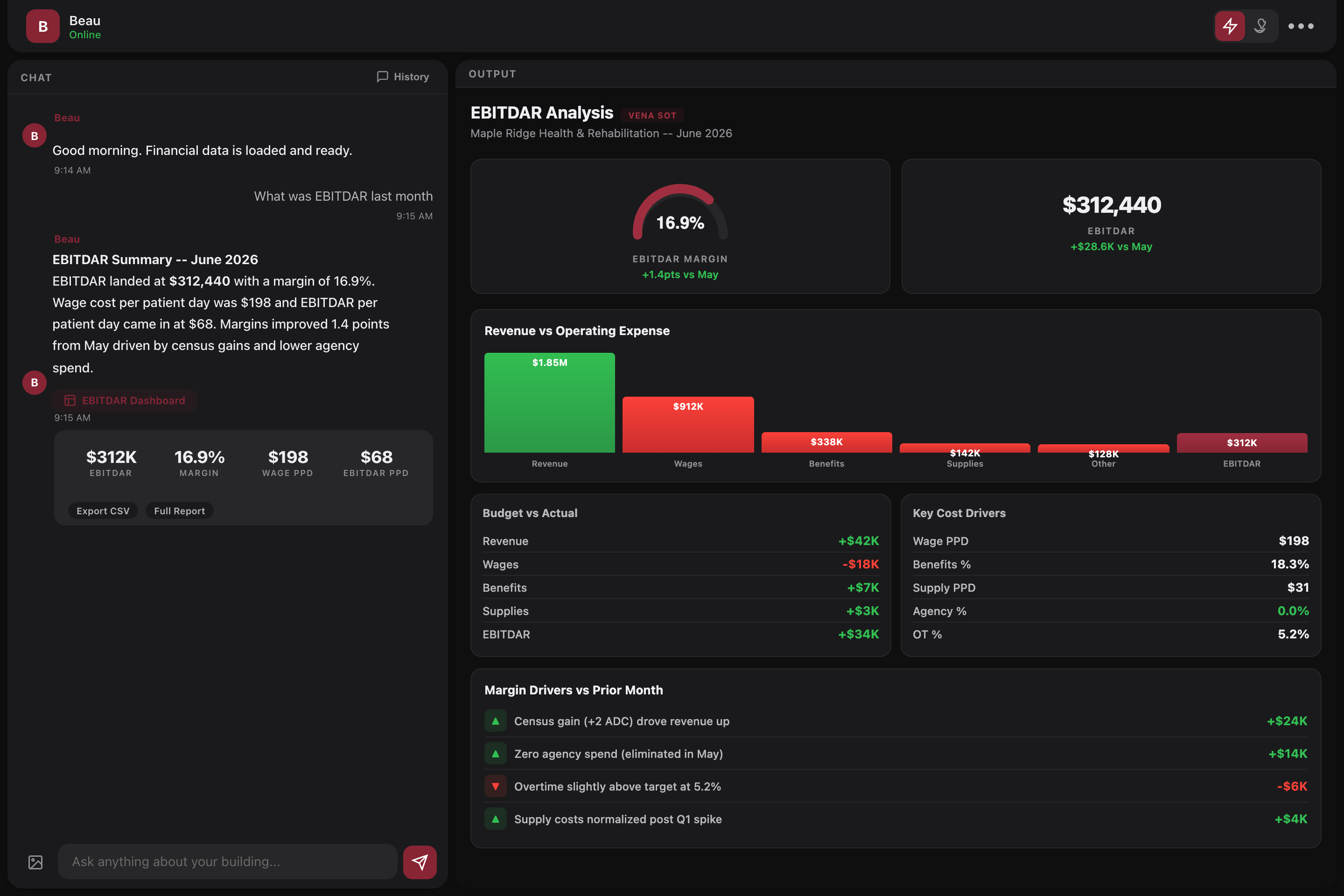
Task: Click the 'Margin Drivers vs Prior Month' heading
Action: (574, 690)
